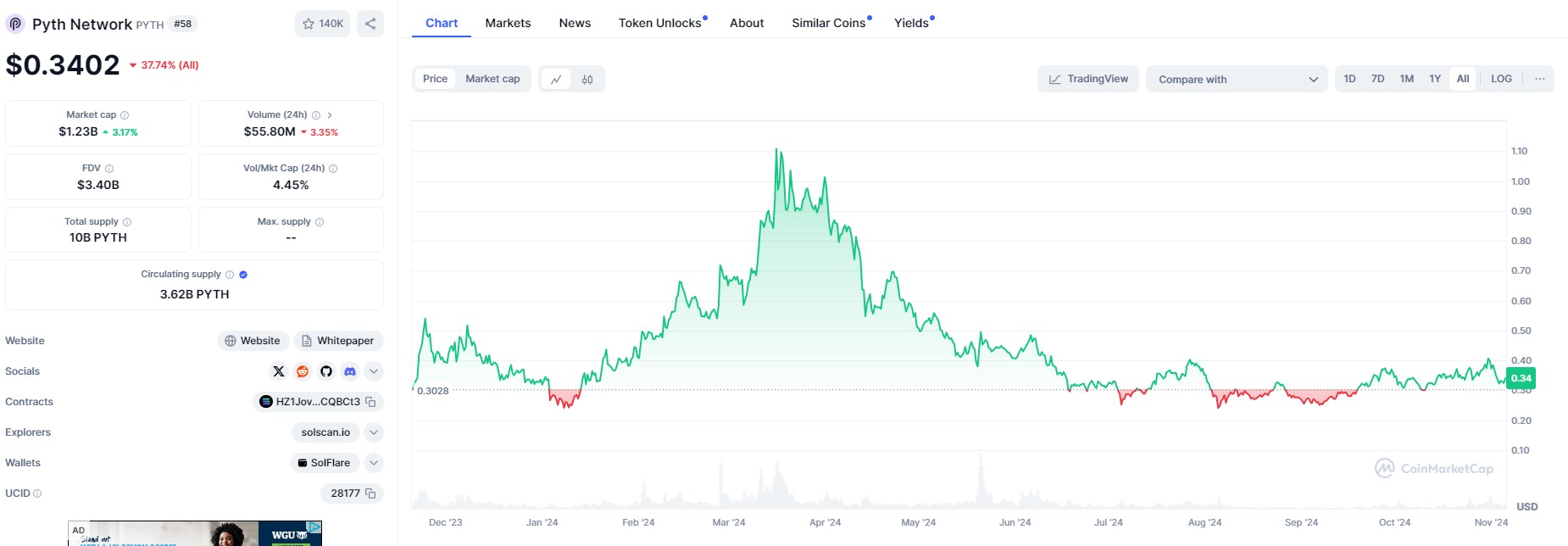Switch to line chart view
The image size is (1568, 546).
pos(556,79)
